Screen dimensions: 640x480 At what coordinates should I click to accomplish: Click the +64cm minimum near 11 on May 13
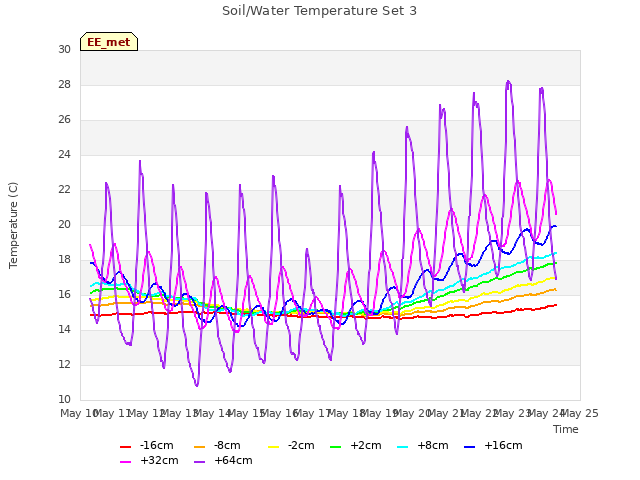pos(197,385)
